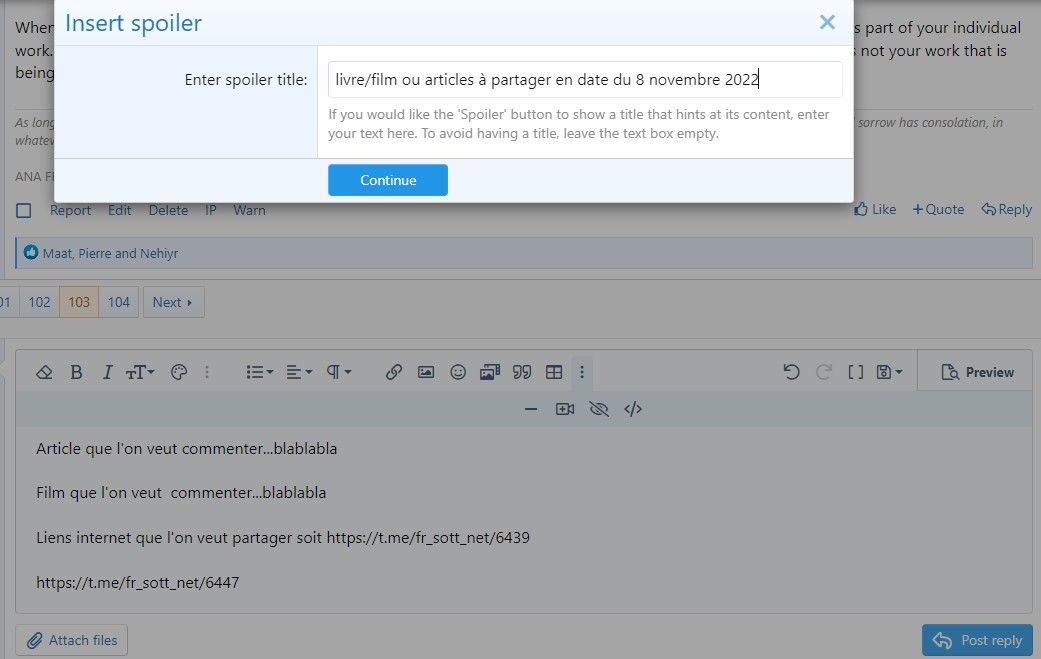Switch to the Preview tab

coord(977,372)
